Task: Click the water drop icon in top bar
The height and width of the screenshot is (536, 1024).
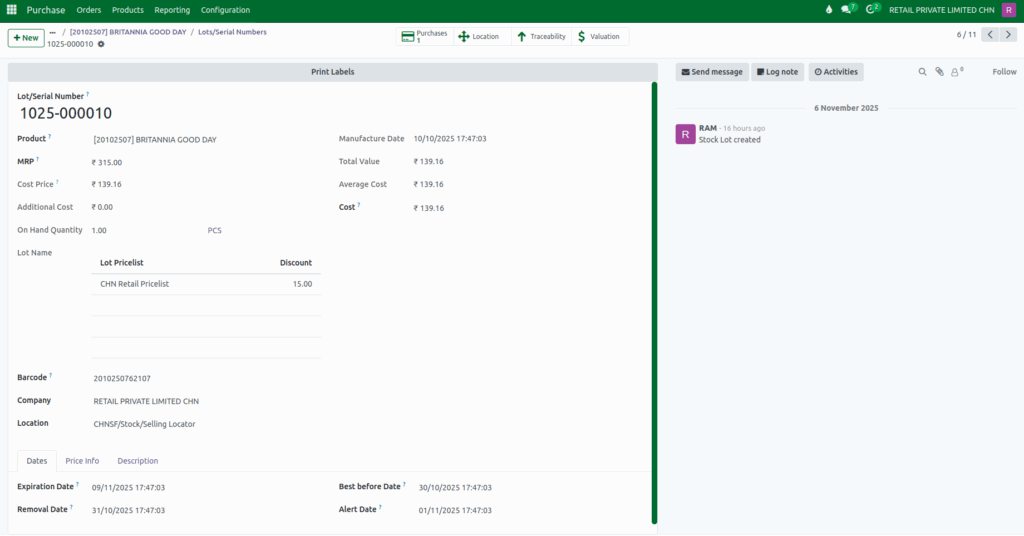Action: (x=829, y=10)
